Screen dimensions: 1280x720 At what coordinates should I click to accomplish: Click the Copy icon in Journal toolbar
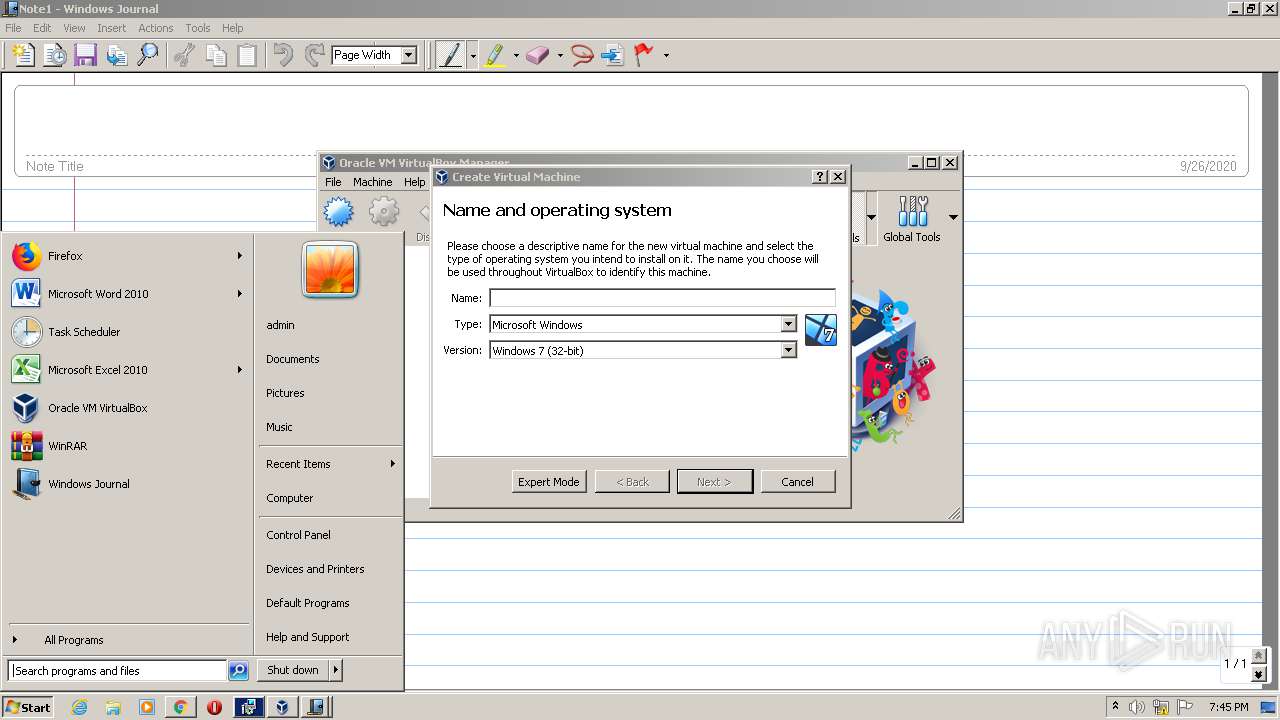215,55
